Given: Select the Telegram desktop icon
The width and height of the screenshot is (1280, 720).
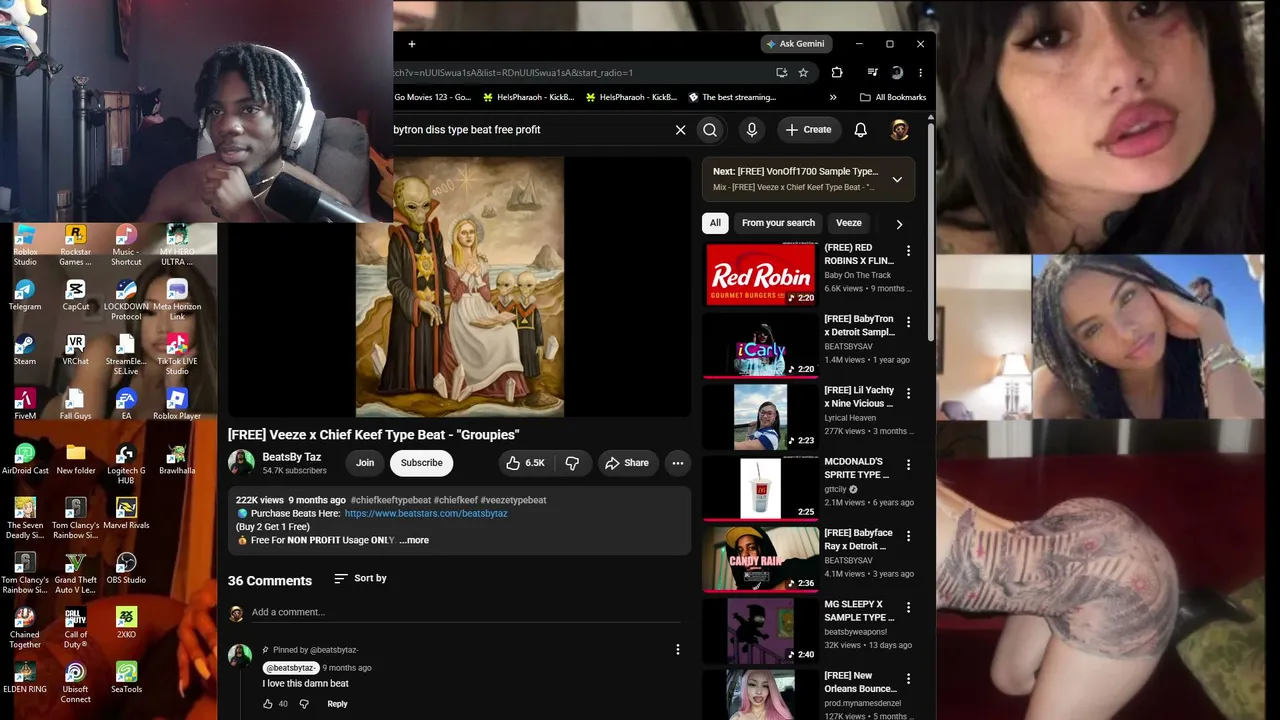Looking at the screenshot, I should coord(25,295).
